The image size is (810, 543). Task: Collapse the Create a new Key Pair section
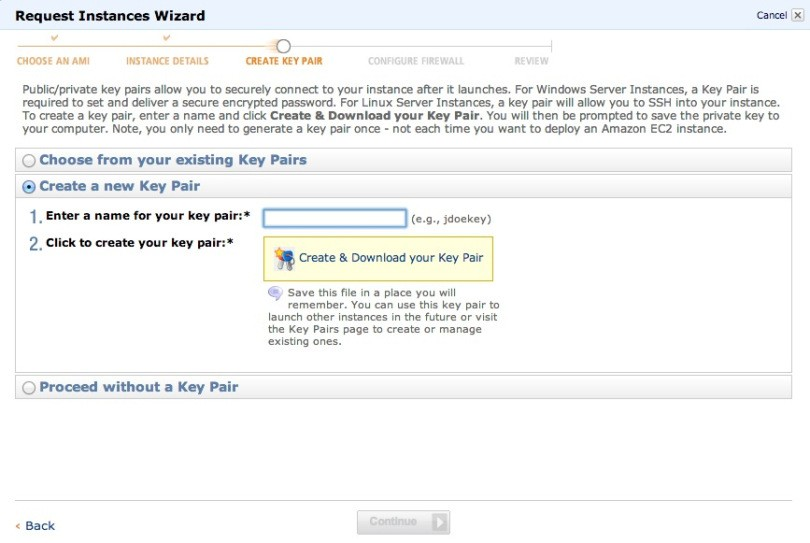tap(119, 186)
